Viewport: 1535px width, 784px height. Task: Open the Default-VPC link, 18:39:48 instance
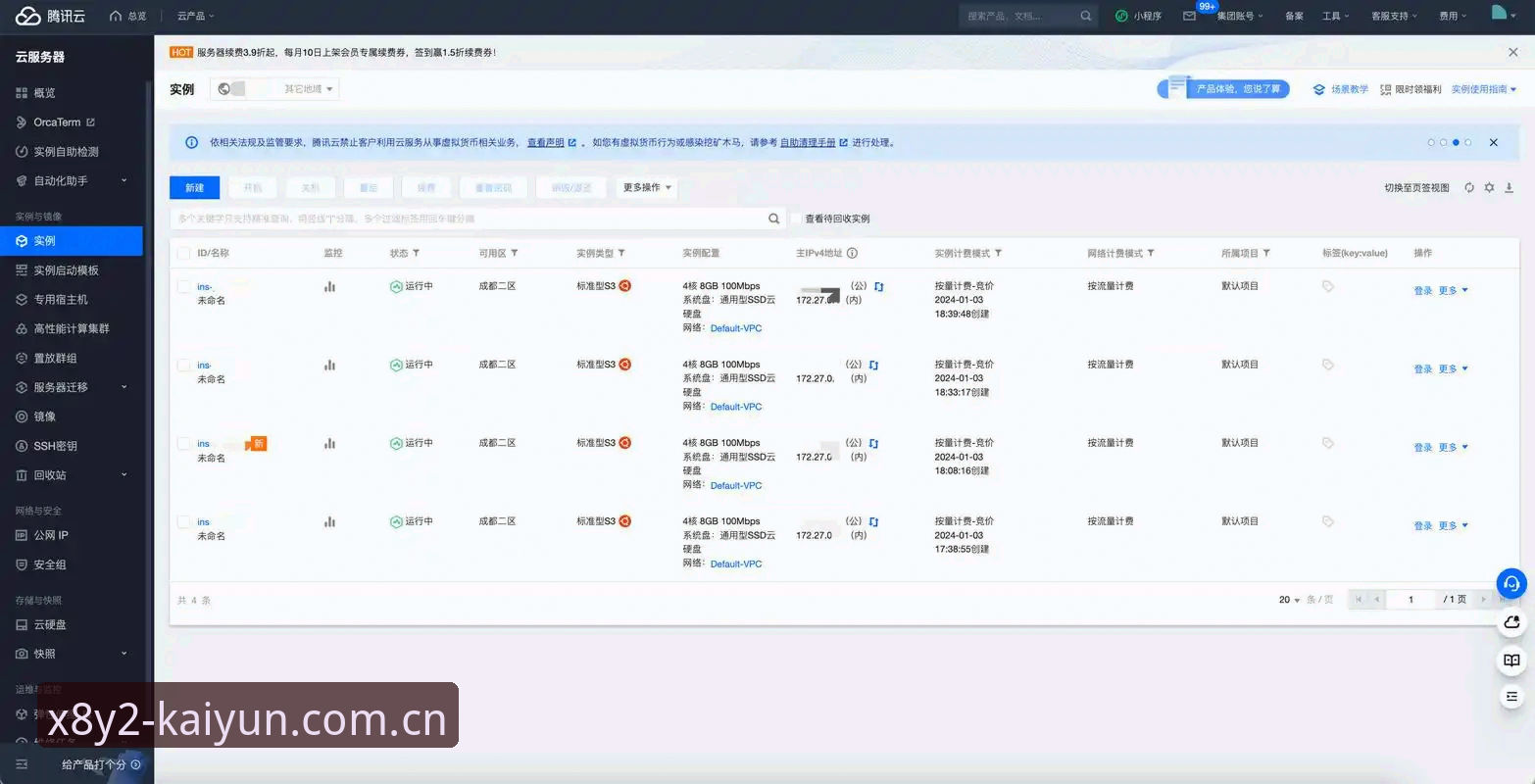click(736, 328)
